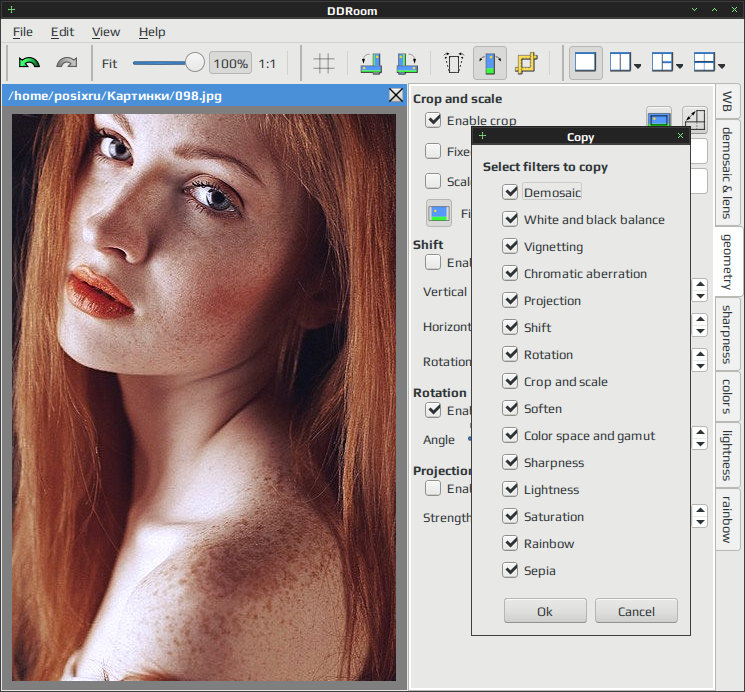Open the View menu
Viewport: 745px width, 692px height.
(105, 32)
